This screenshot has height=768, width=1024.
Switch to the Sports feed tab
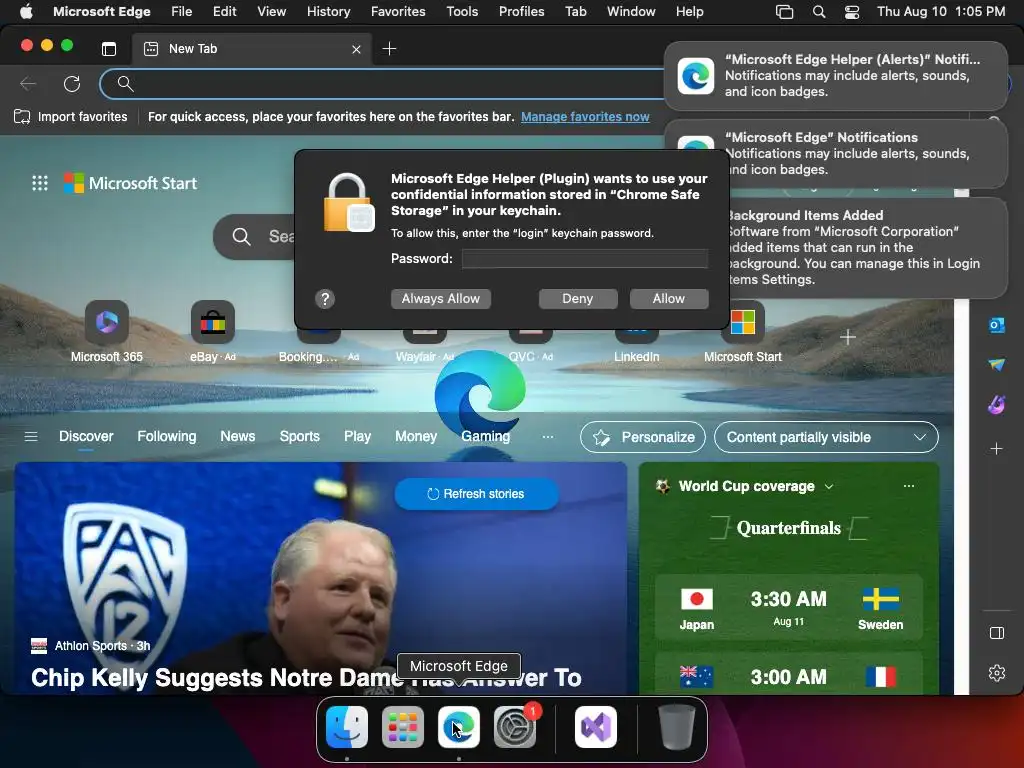[x=300, y=436]
